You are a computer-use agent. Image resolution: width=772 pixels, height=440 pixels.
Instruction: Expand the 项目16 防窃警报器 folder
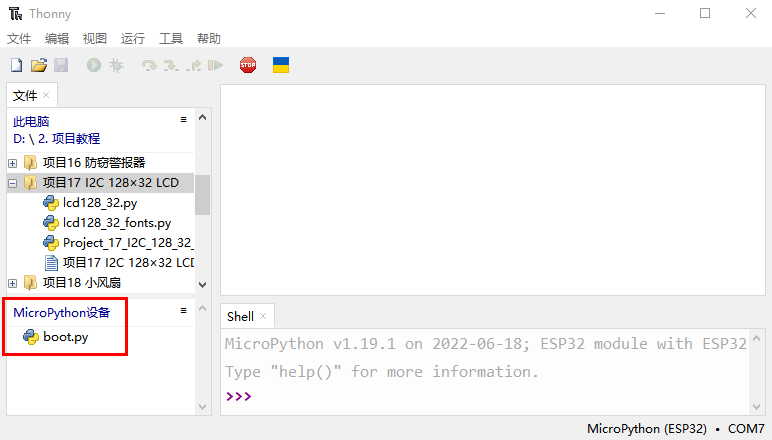[13, 162]
